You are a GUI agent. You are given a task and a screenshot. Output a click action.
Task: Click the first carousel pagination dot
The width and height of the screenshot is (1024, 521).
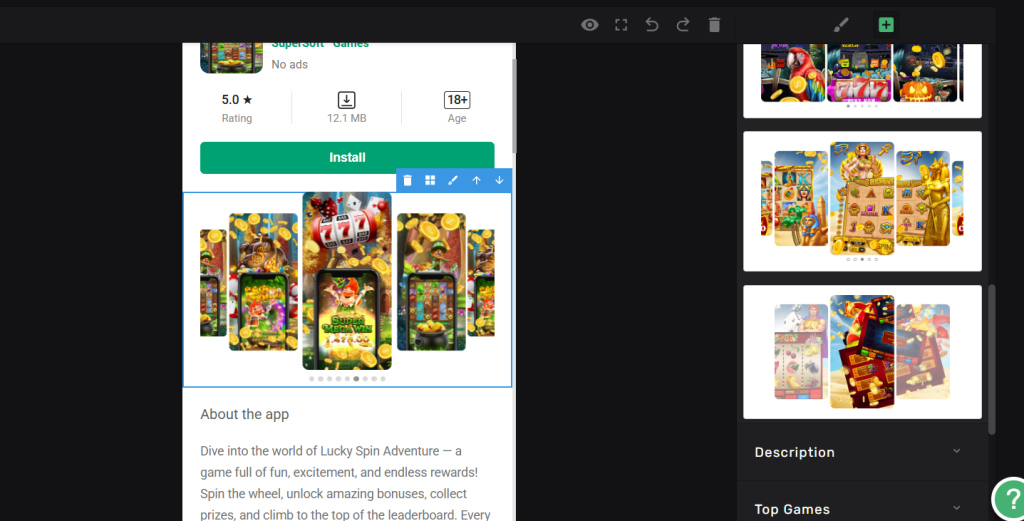tap(312, 379)
